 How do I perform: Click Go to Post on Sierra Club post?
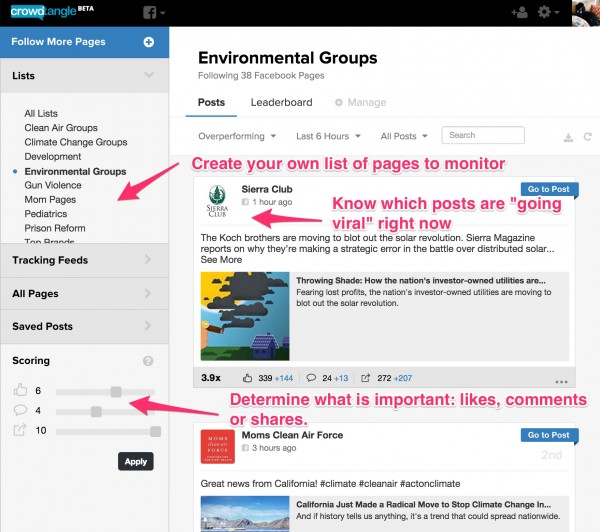[549, 189]
